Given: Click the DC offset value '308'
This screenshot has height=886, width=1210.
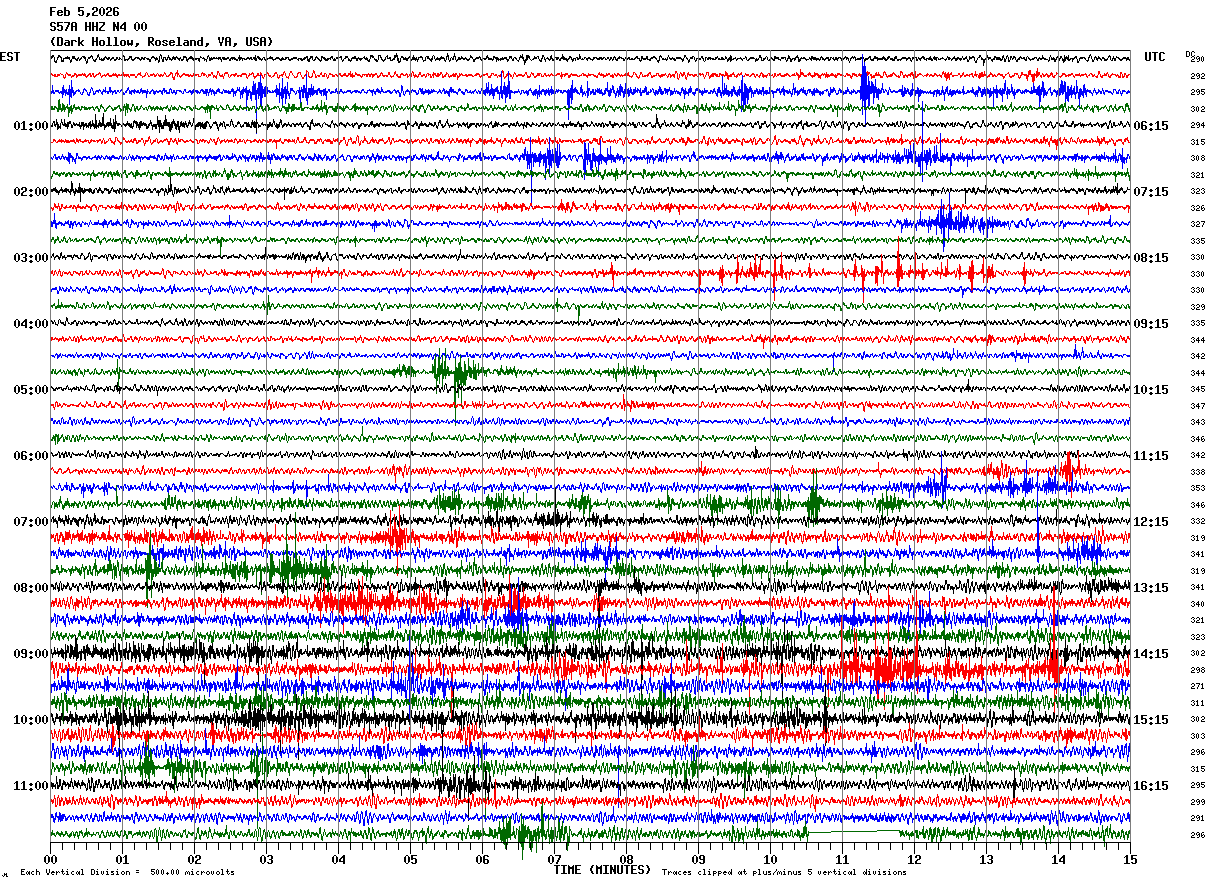Looking at the screenshot, I should [1197, 158].
